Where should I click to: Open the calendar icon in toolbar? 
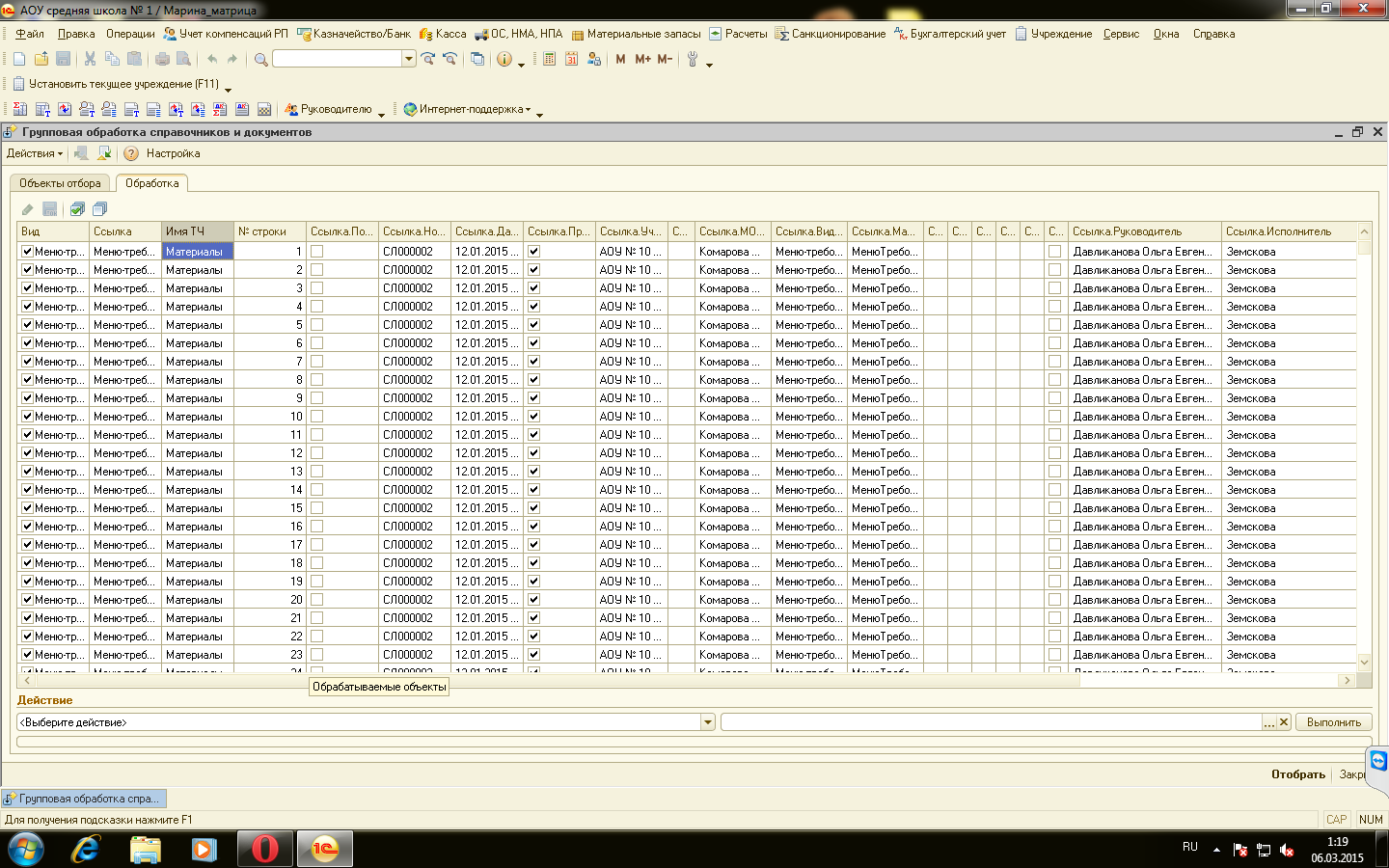[571, 59]
